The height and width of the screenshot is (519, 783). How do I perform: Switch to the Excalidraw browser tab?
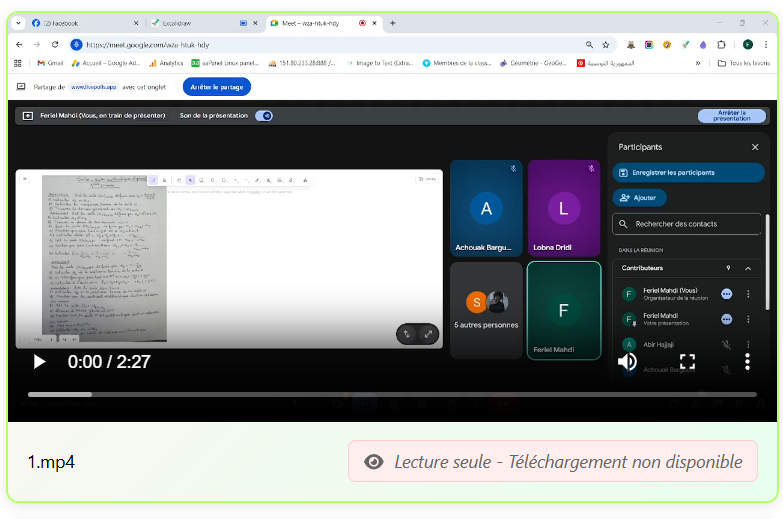195,22
